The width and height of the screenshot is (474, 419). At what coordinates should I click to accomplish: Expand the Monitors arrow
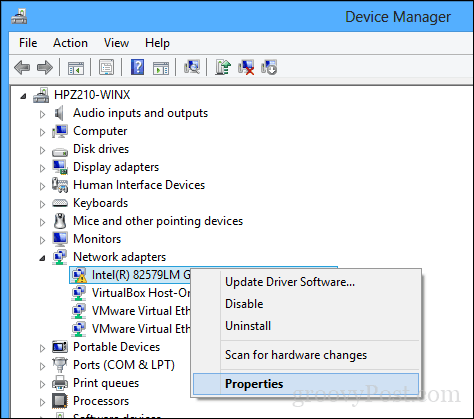42,240
